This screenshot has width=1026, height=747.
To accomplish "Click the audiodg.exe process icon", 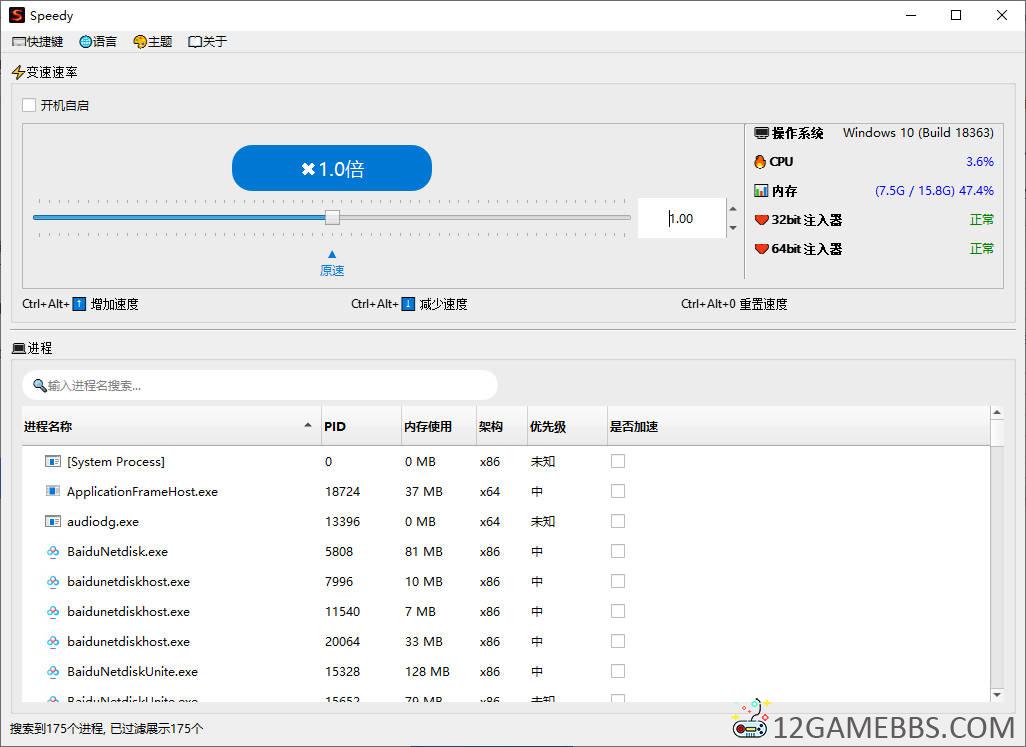I will [x=53, y=522].
